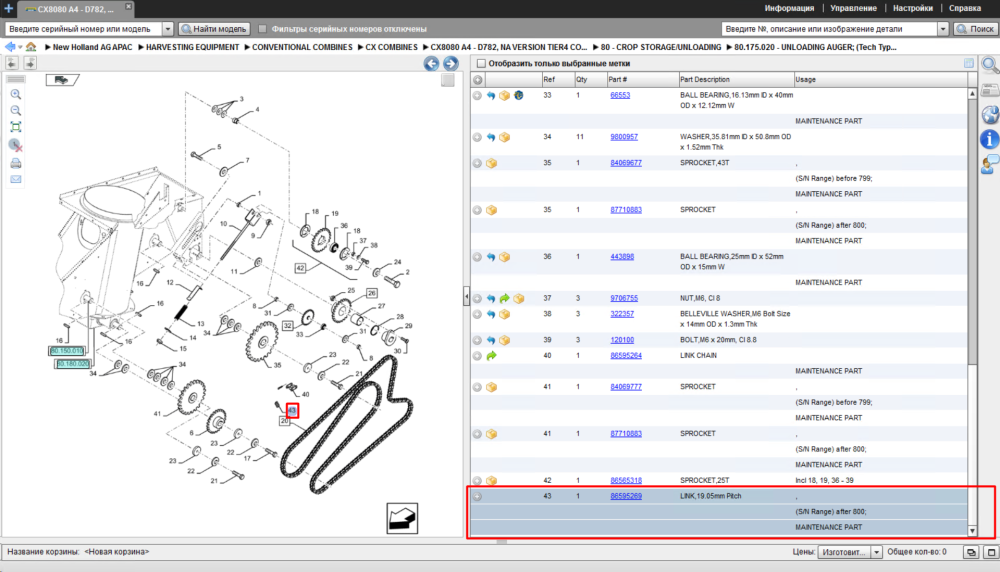Click the parts list scrollbar down arrow

coord(972,531)
